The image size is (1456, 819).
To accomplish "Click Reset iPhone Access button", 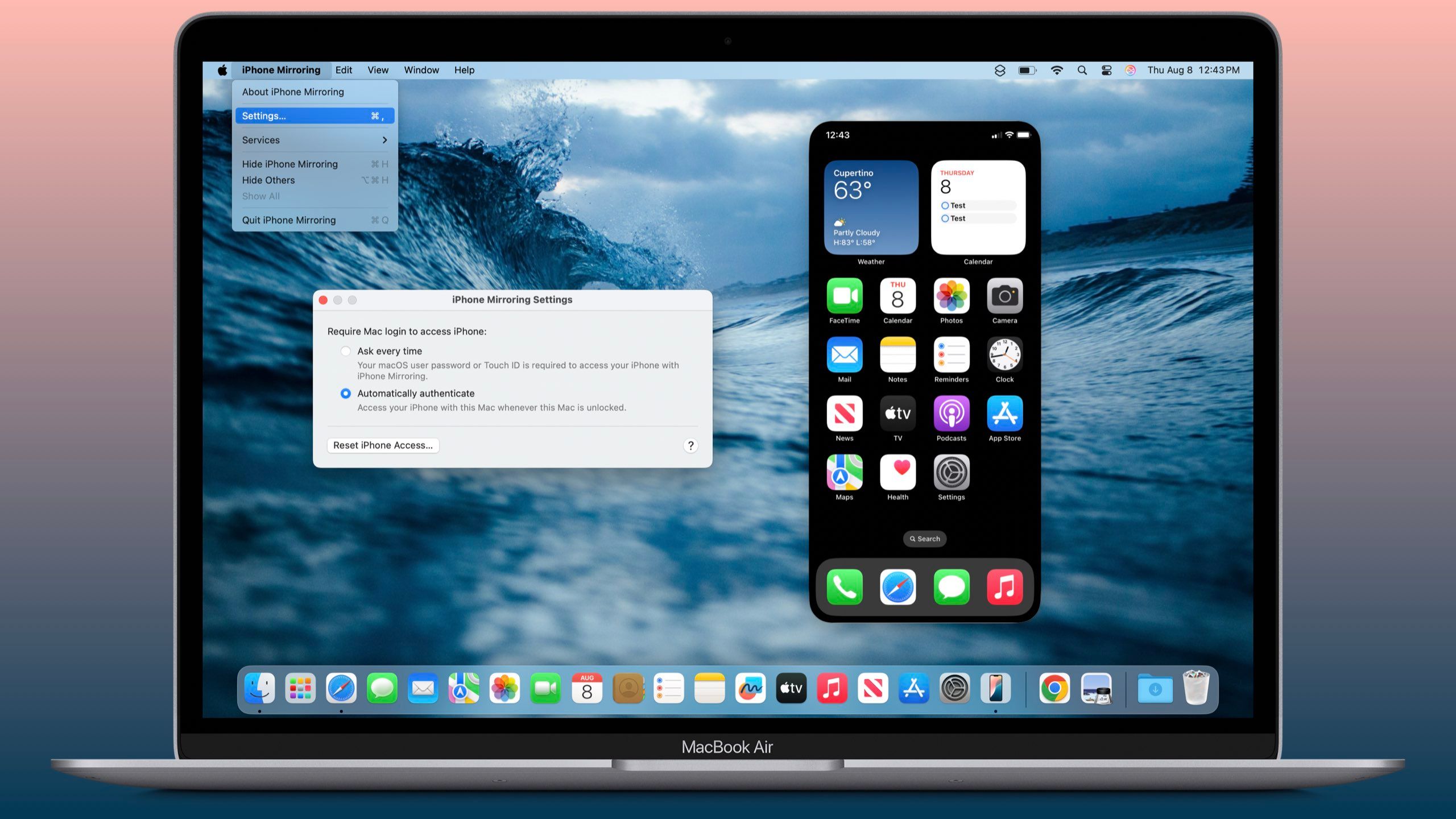I will pos(383,444).
